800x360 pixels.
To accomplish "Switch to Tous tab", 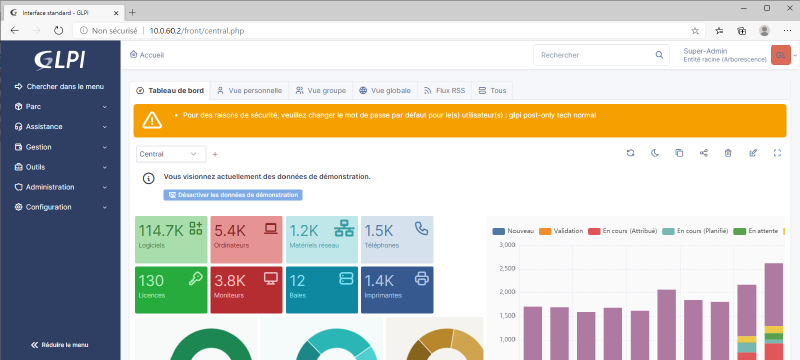I will pos(492,91).
